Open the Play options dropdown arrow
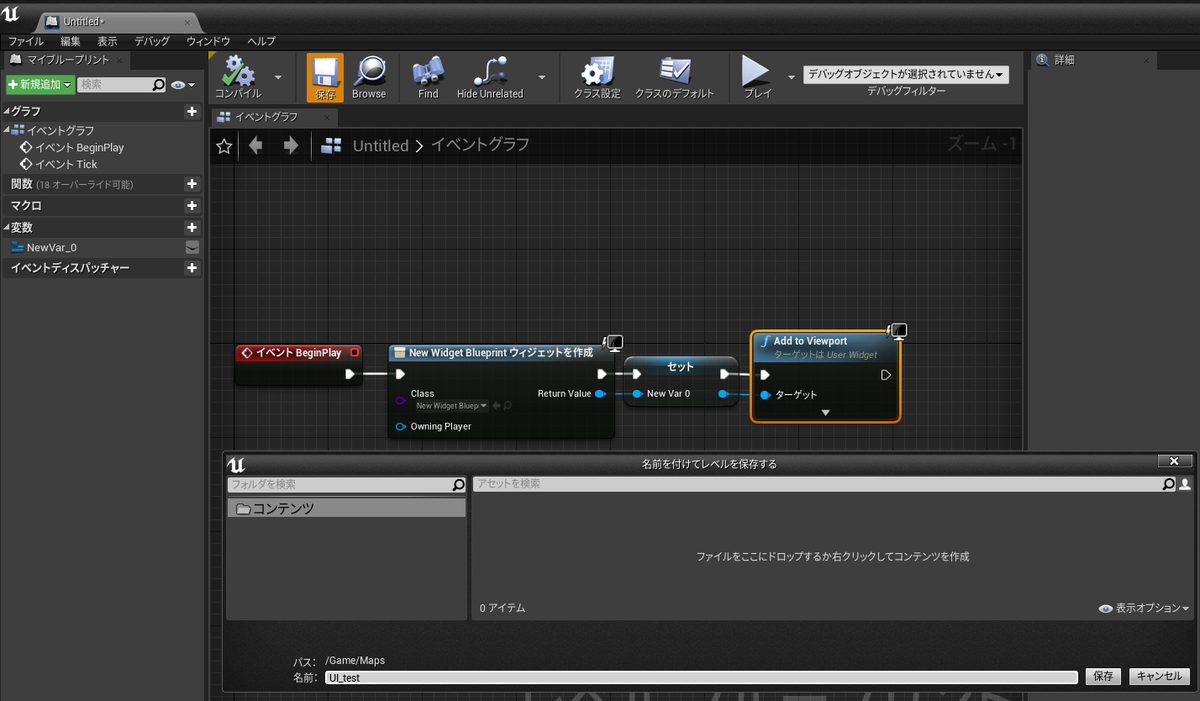Screen dimensions: 1200x701 791,77
